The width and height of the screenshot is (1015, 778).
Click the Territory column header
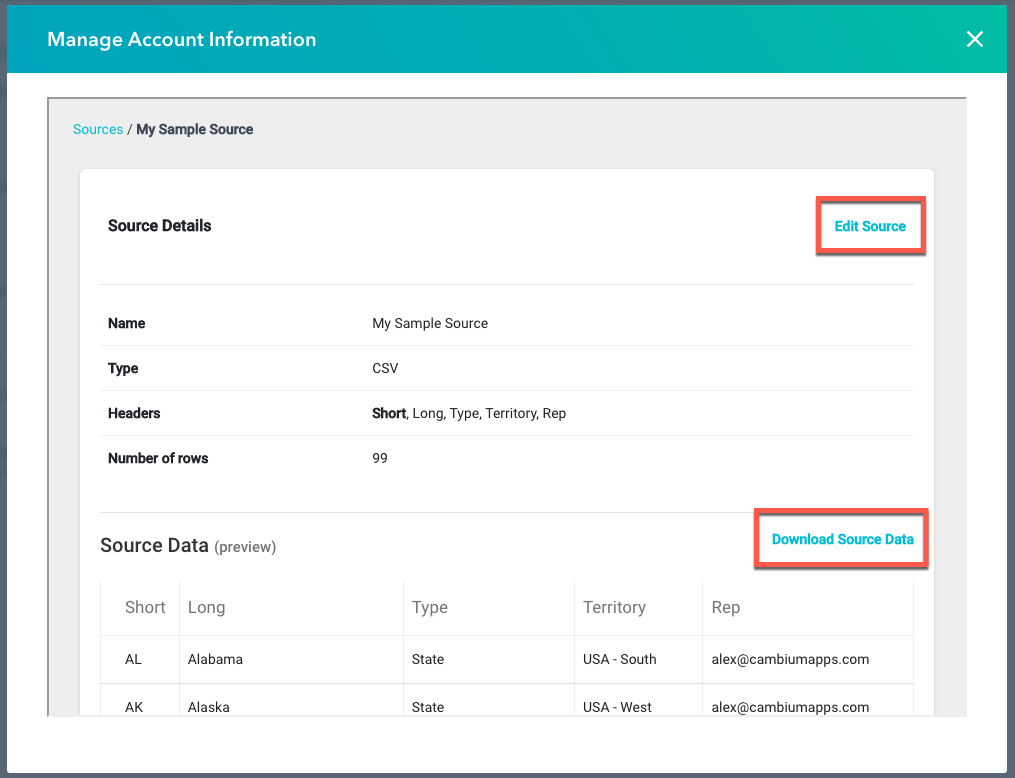coord(613,607)
